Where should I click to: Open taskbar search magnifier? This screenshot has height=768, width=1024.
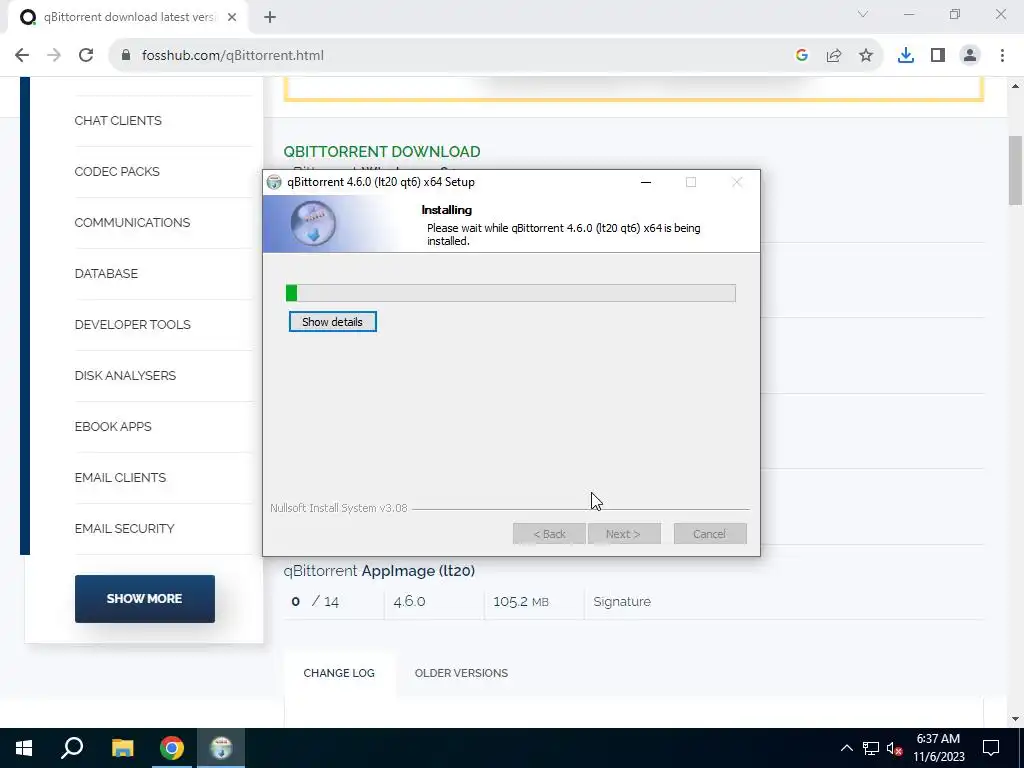72,748
